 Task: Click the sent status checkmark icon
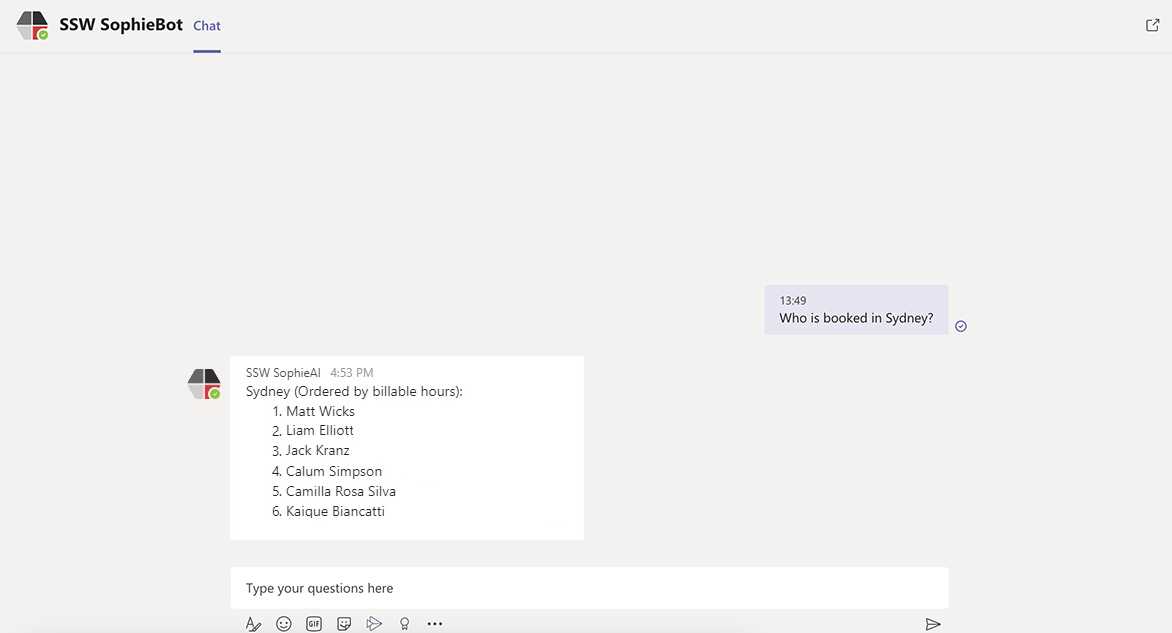(x=961, y=326)
